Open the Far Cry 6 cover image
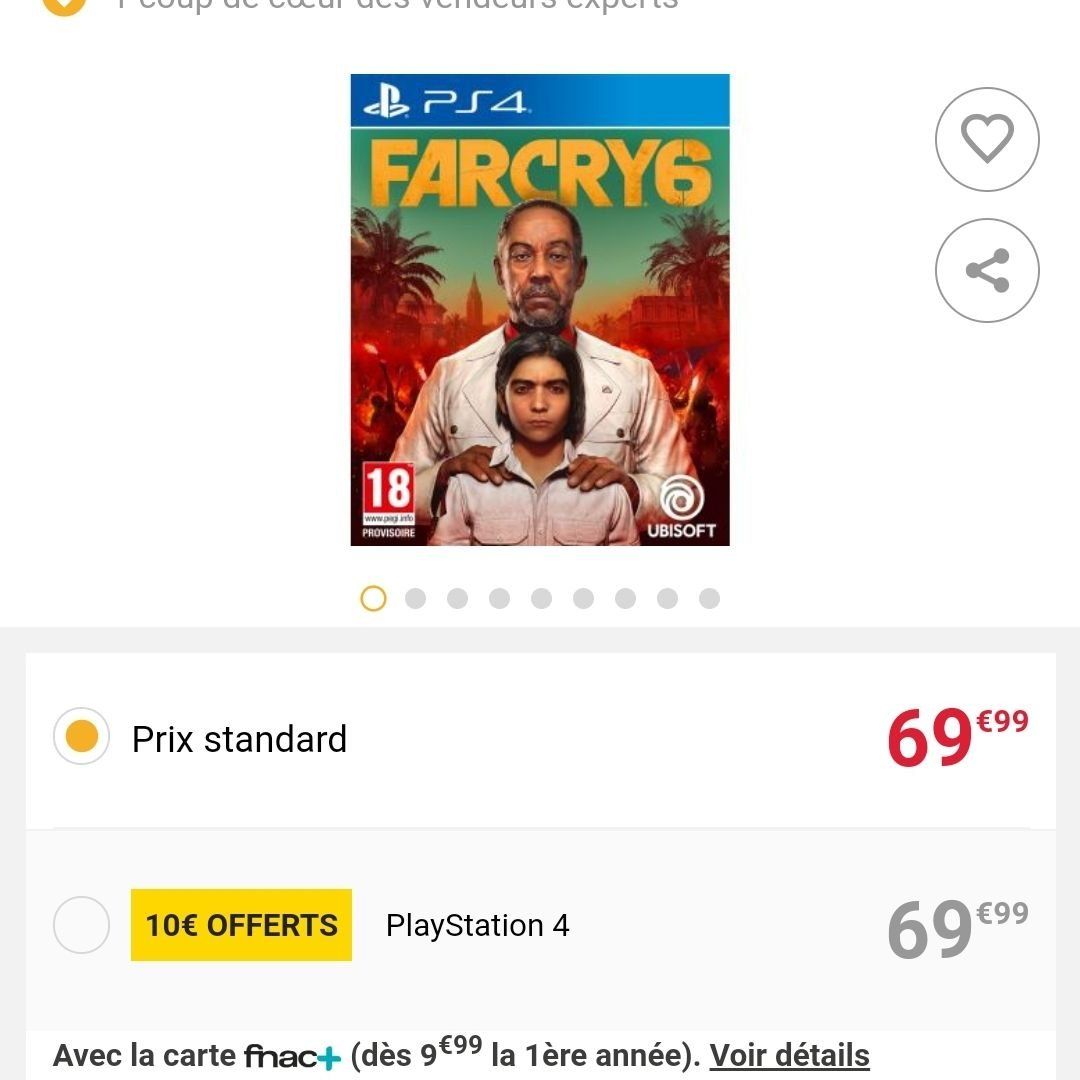Image resolution: width=1080 pixels, height=1080 pixels. 540,310
